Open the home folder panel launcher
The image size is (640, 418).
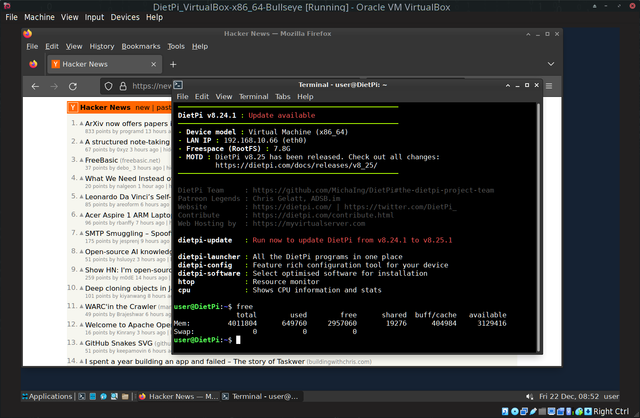125,396
